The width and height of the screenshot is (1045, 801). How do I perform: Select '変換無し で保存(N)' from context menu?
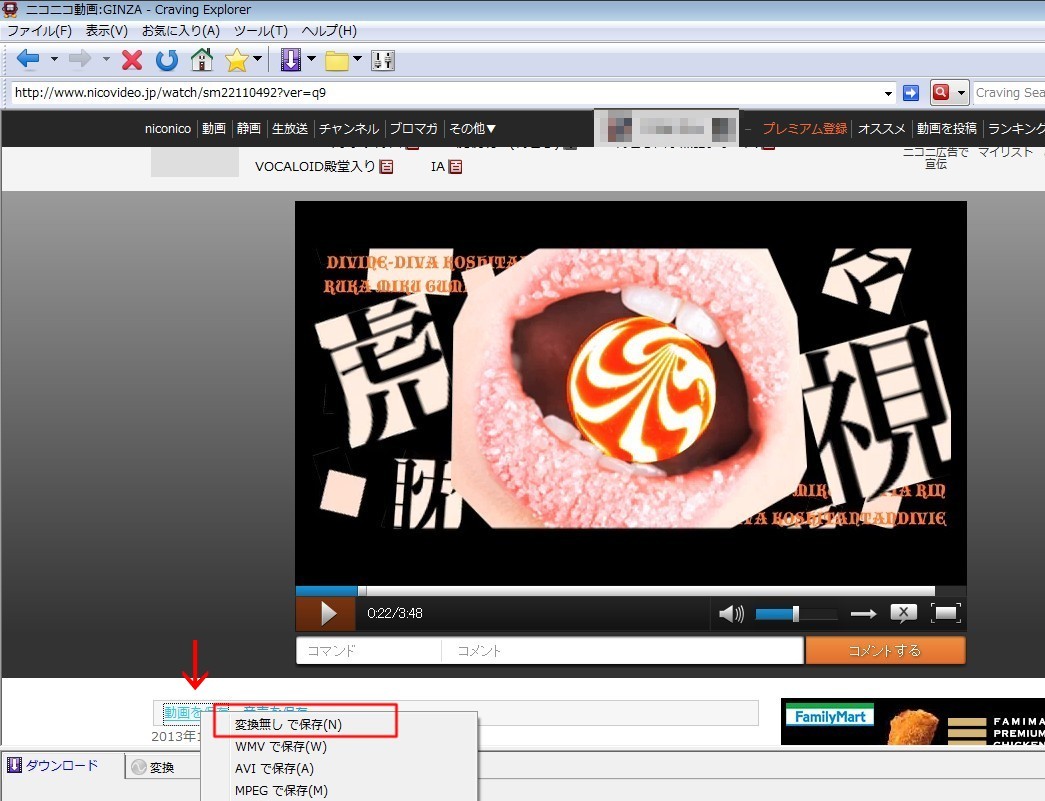pyautogui.click(x=288, y=724)
